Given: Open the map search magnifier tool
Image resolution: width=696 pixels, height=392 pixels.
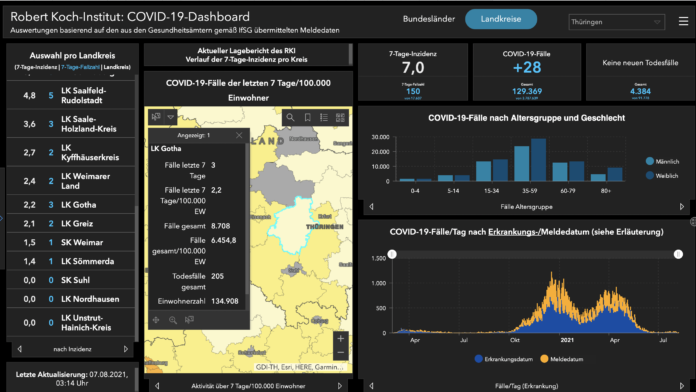Looking at the screenshot, I should coord(290,117).
